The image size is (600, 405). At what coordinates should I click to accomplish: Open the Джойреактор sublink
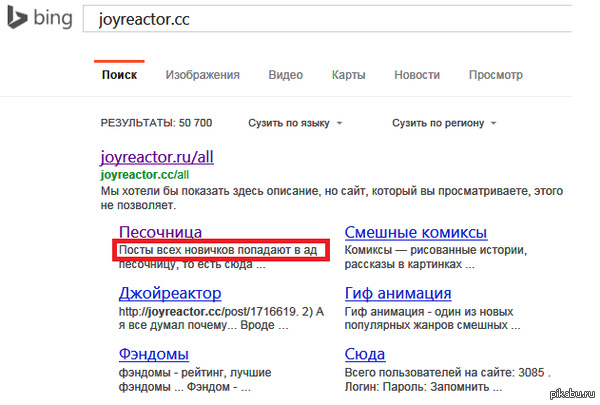pyautogui.click(x=170, y=293)
